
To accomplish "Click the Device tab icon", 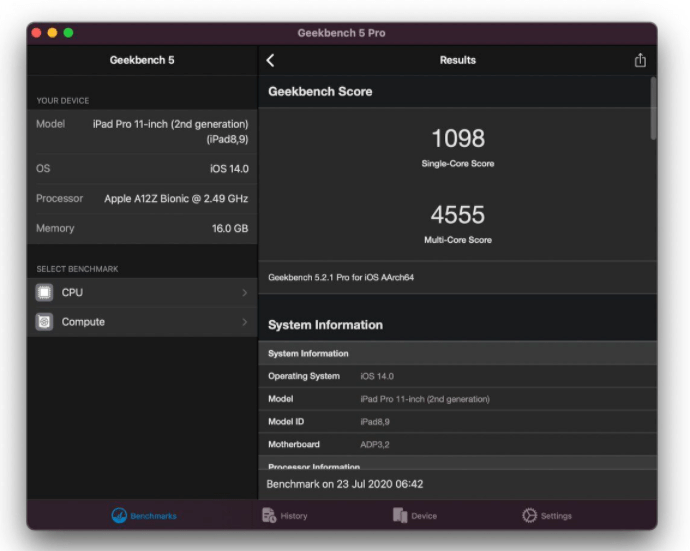I will click(x=400, y=515).
